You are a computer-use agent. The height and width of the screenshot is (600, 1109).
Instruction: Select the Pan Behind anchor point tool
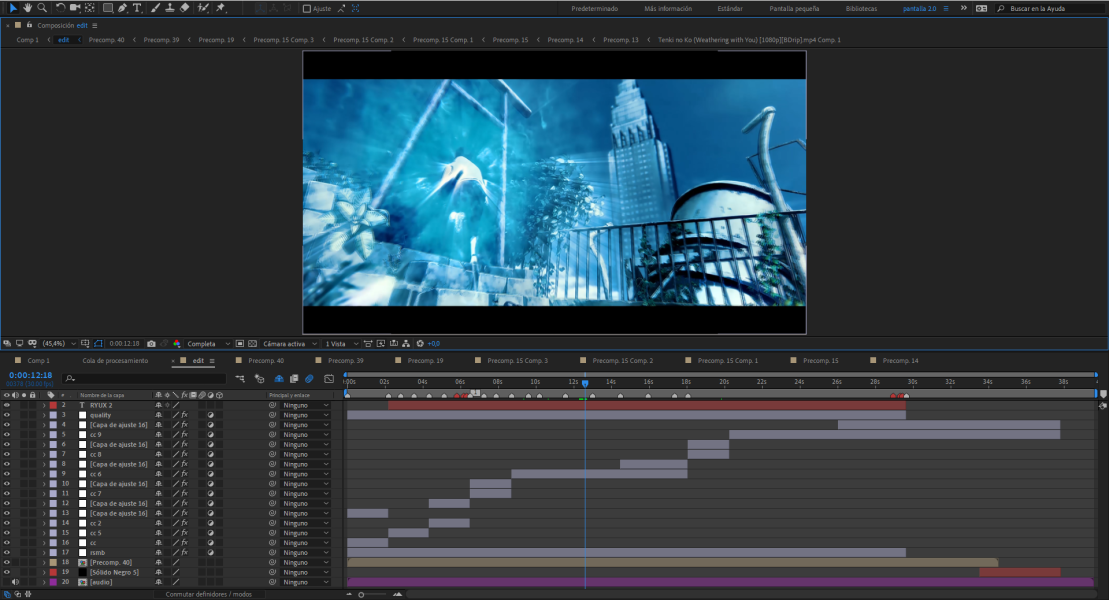coord(90,8)
